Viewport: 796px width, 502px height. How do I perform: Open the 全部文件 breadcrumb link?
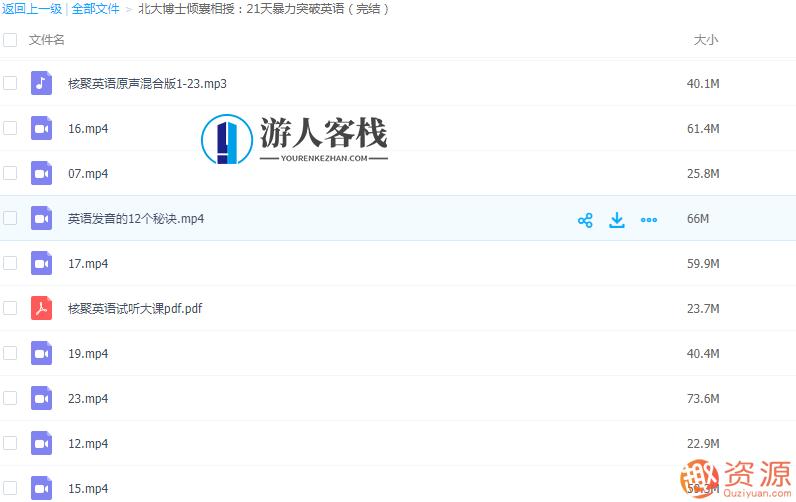95,9
